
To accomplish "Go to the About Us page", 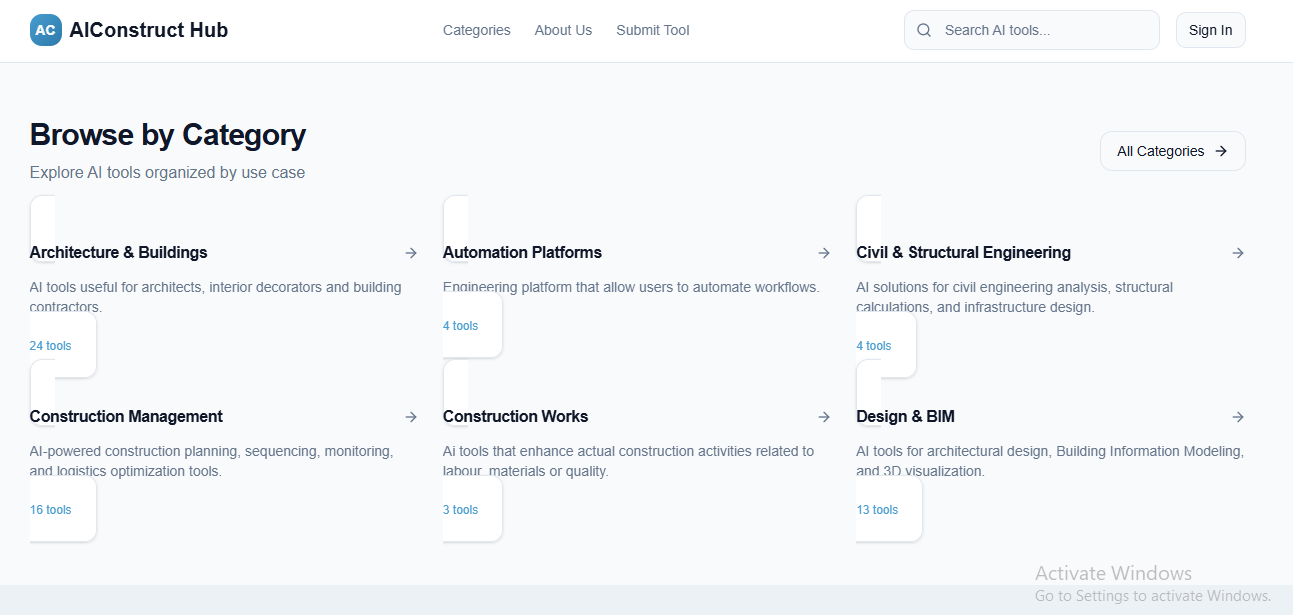I will point(563,30).
